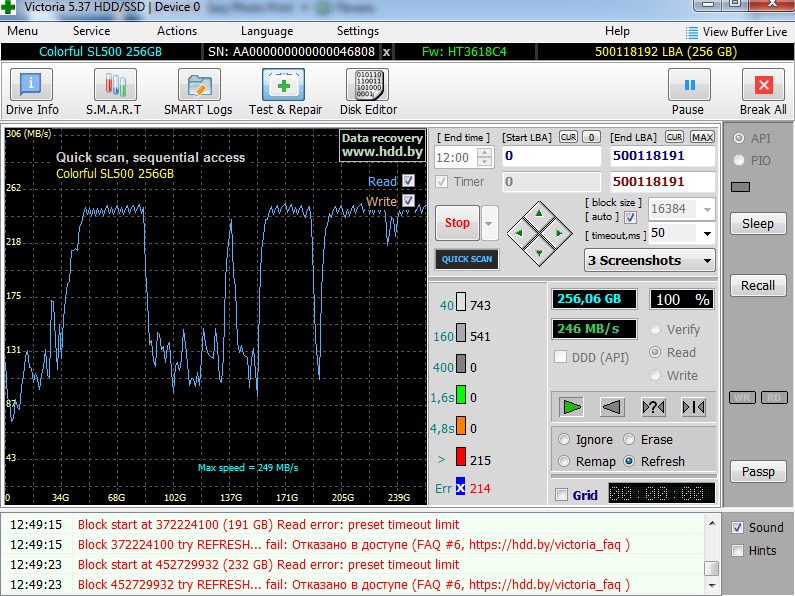795x596 pixels.
Task: Toggle the auto block size checkbox
Action: pos(630,217)
